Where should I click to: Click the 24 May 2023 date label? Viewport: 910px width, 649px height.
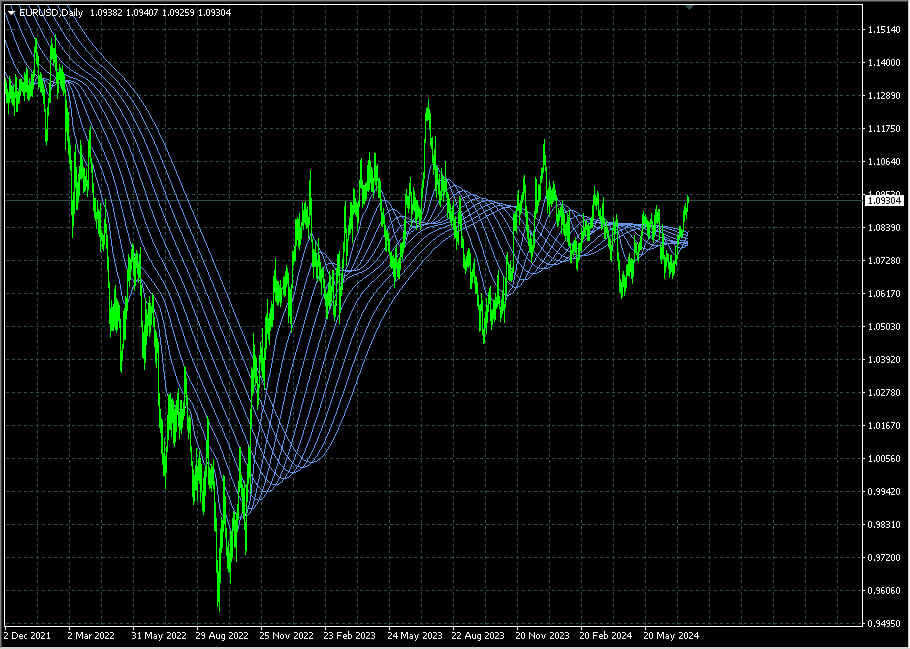click(414, 636)
